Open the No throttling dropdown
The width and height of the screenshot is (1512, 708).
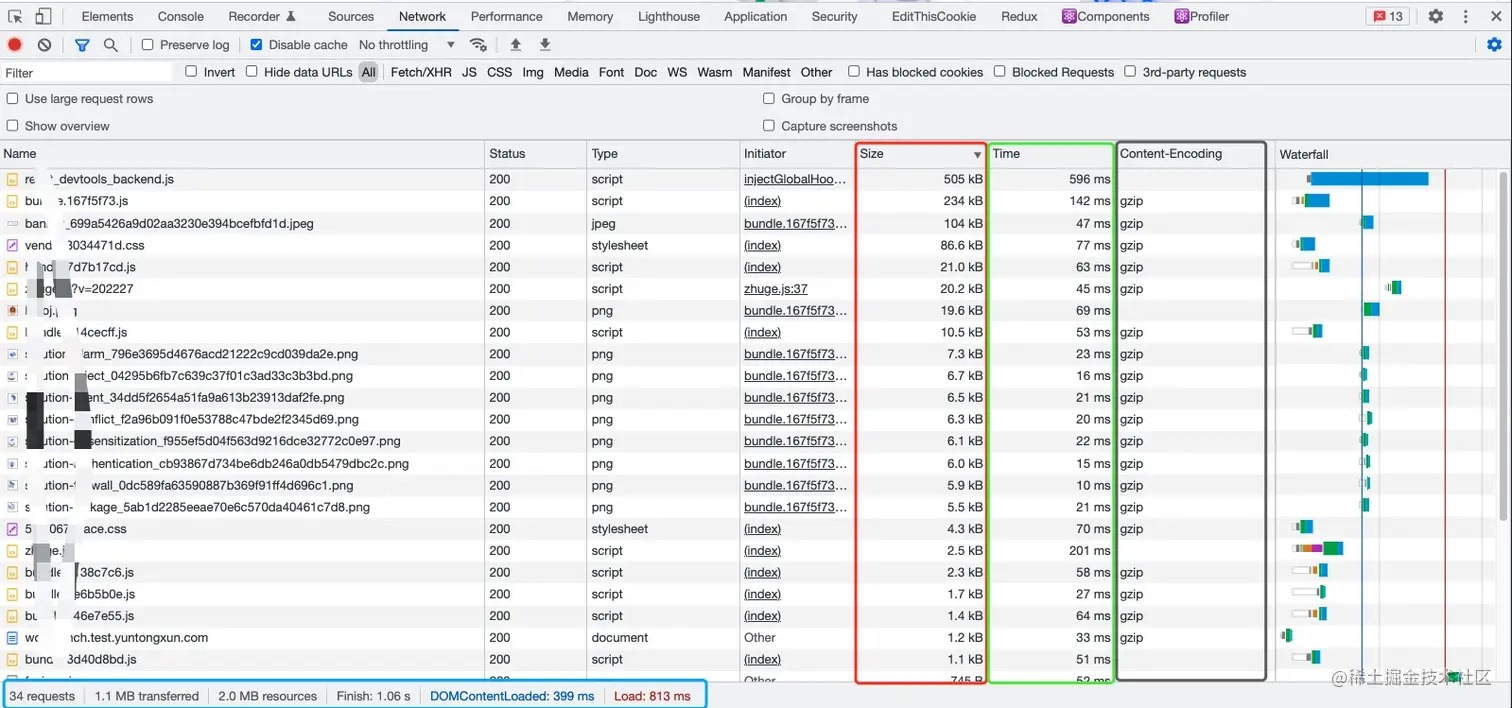pos(406,45)
